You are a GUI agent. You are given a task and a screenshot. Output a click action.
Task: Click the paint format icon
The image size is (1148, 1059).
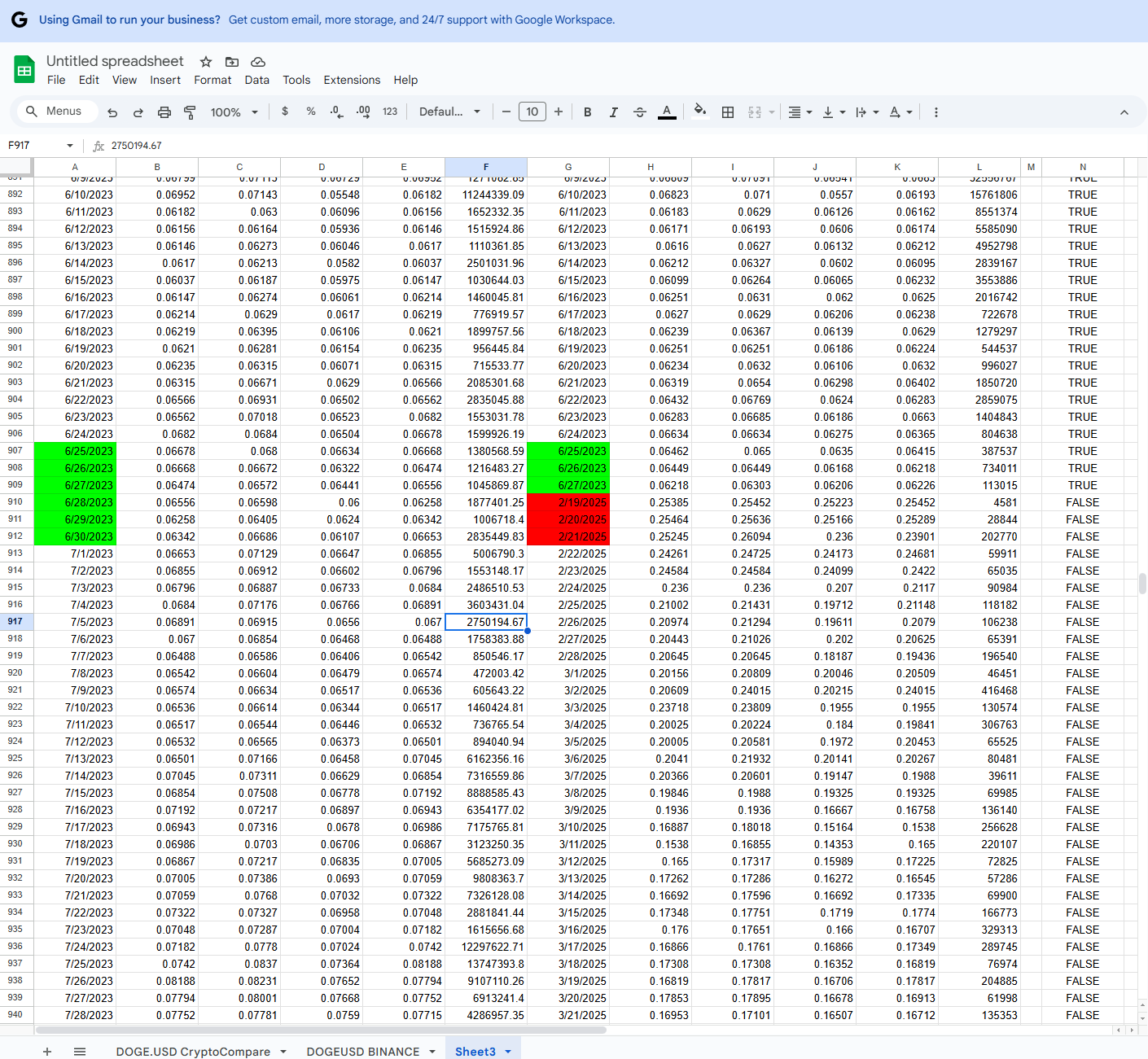click(x=190, y=112)
